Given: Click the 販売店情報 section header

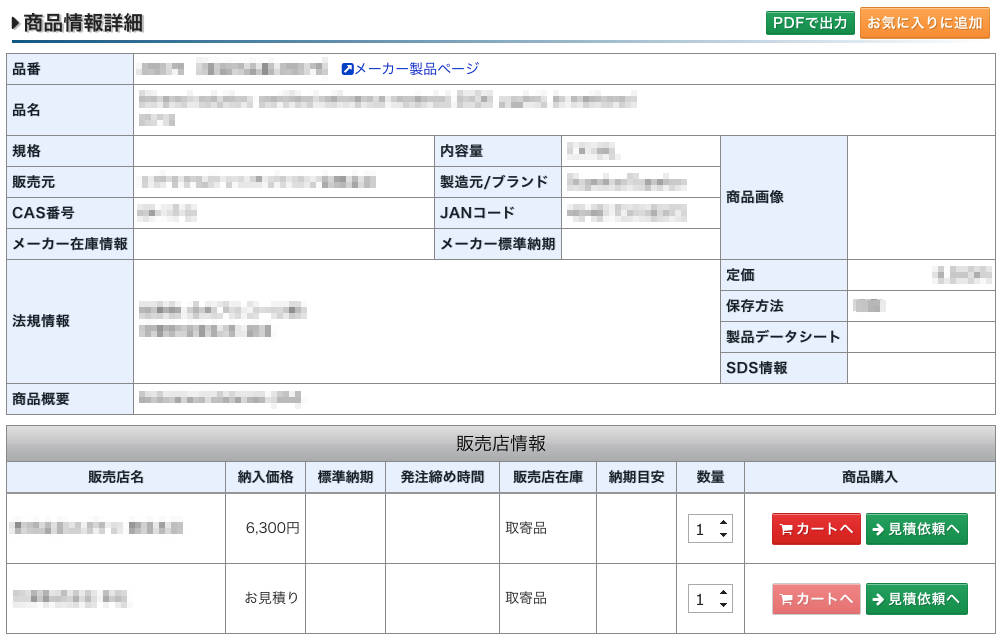Looking at the screenshot, I should point(501,444).
